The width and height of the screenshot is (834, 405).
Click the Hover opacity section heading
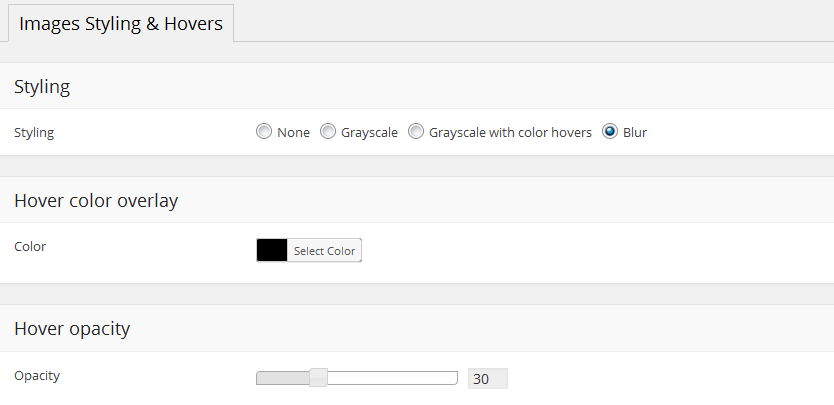click(72, 328)
